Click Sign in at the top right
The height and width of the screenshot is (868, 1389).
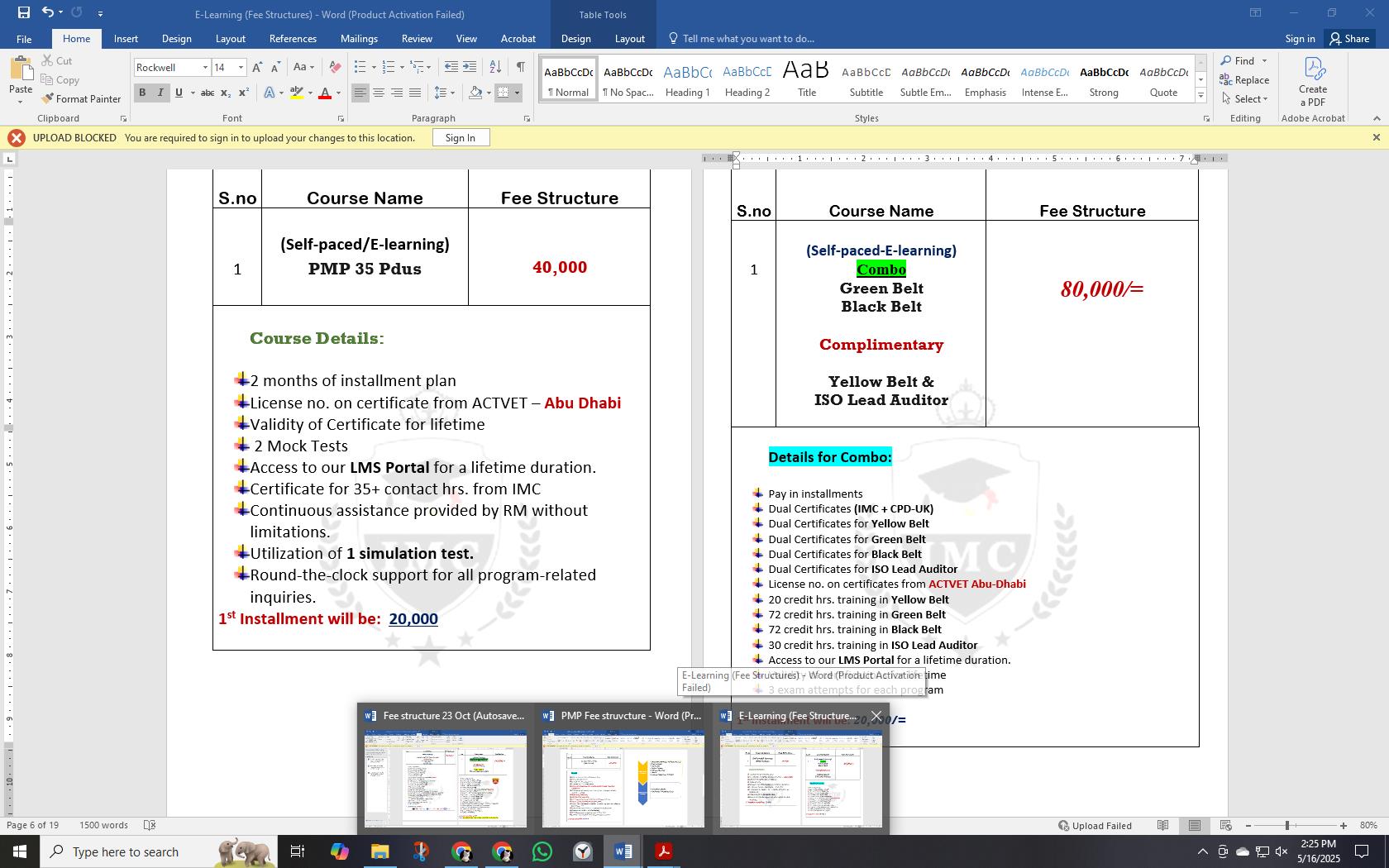coord(1300,39)
